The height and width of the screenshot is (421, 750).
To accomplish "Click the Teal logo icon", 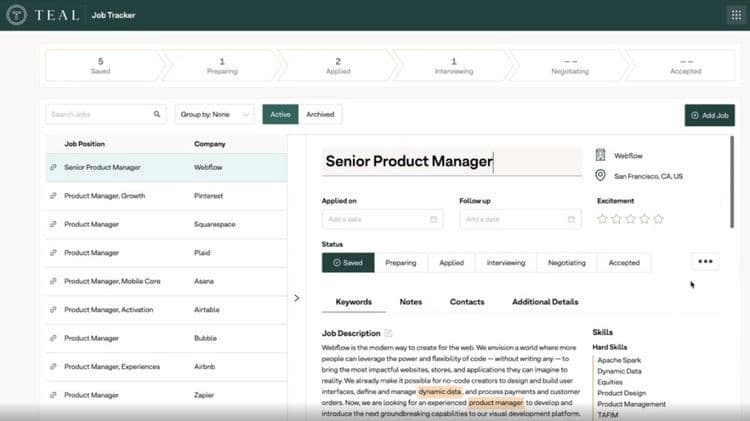I will tap(17, 15).
